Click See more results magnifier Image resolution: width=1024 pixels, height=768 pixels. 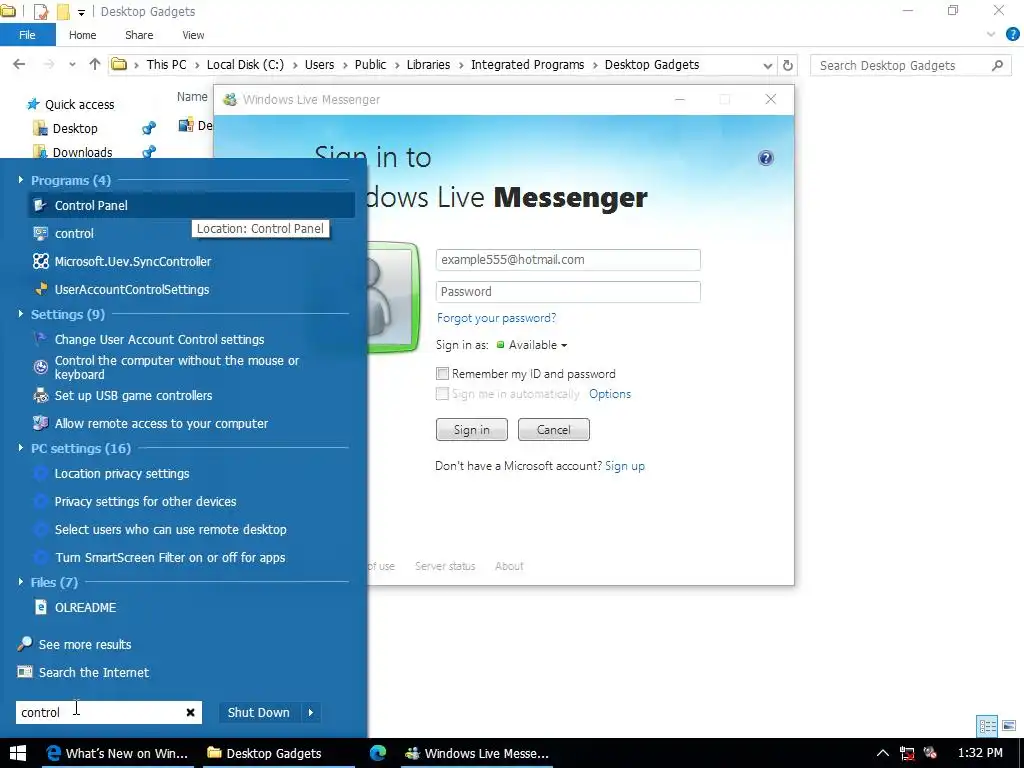[25, 644]
